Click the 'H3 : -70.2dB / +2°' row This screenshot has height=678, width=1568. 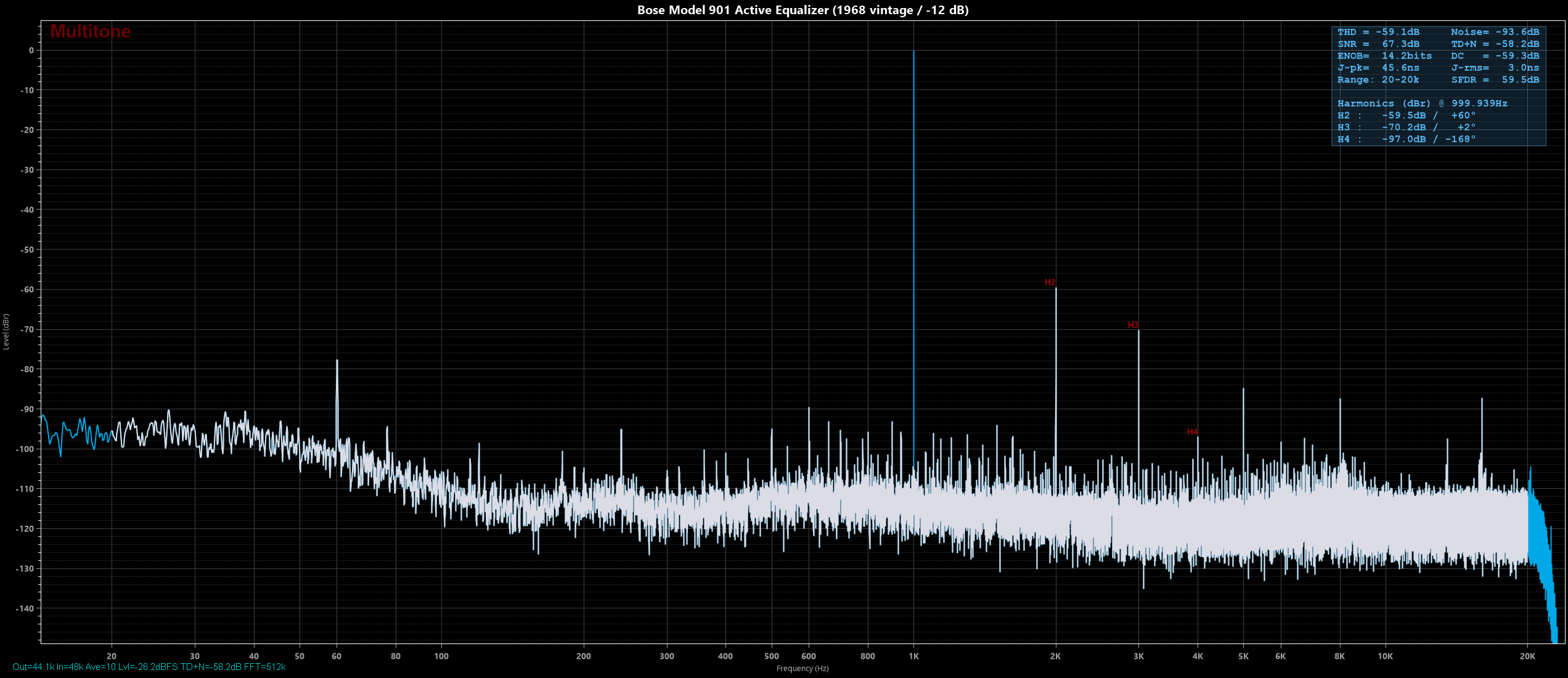[1407, 127]
